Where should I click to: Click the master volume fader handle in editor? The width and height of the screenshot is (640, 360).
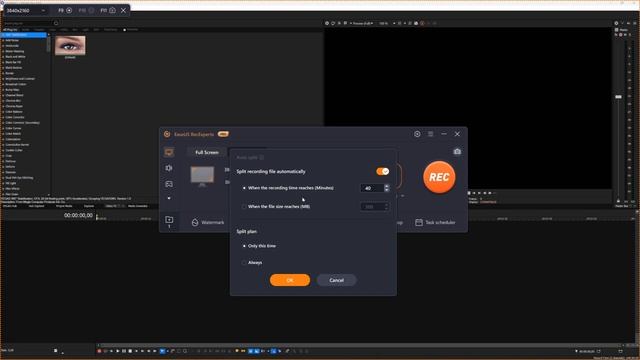tap(618, 97)
